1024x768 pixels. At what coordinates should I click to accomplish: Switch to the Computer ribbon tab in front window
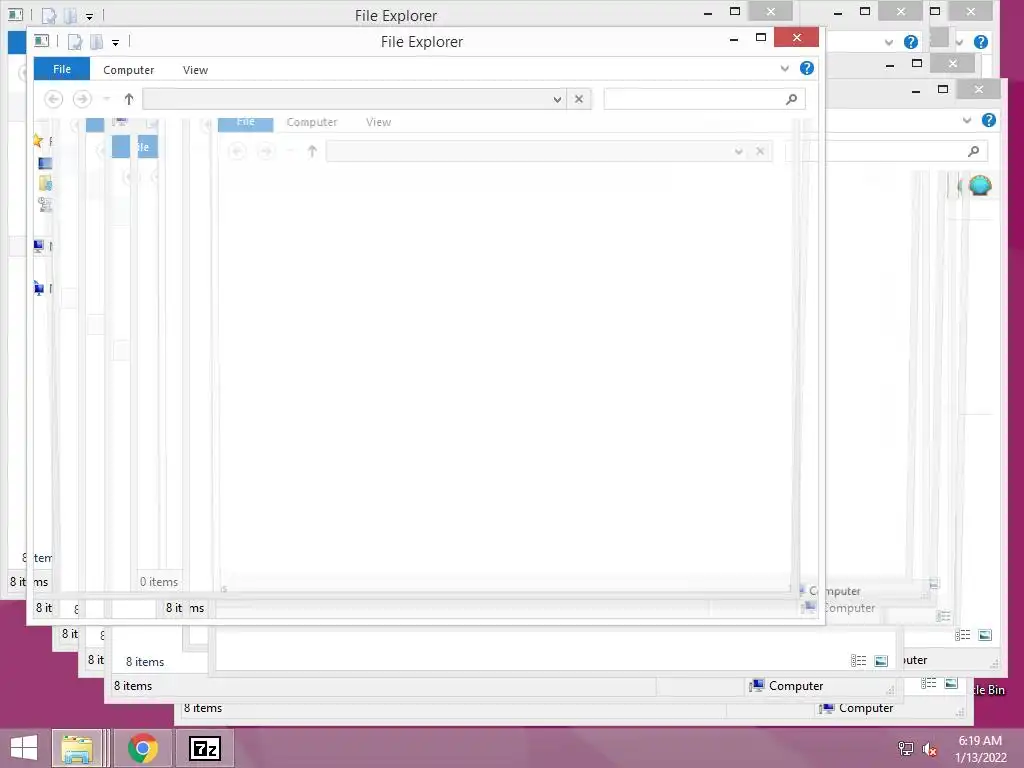(129, 70)
